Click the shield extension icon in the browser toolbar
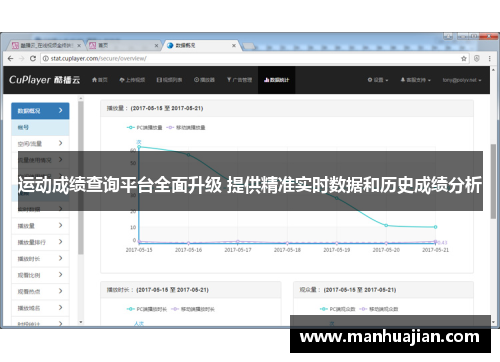 [477, 59]
